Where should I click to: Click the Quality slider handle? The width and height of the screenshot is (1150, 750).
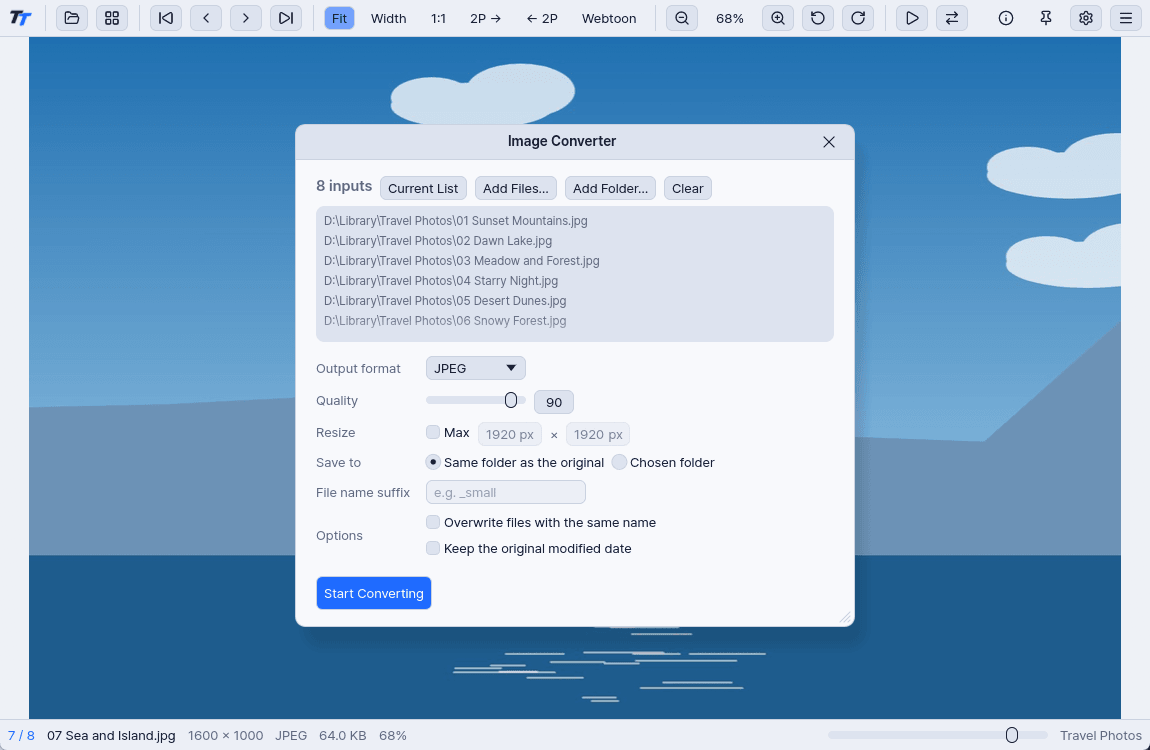coord(511,400)
